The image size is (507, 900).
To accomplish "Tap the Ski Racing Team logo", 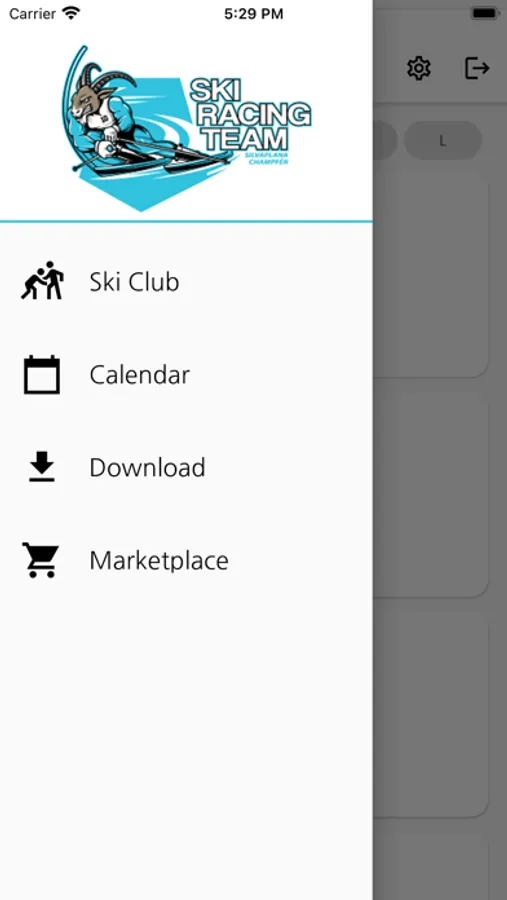I will pos(187,128).
